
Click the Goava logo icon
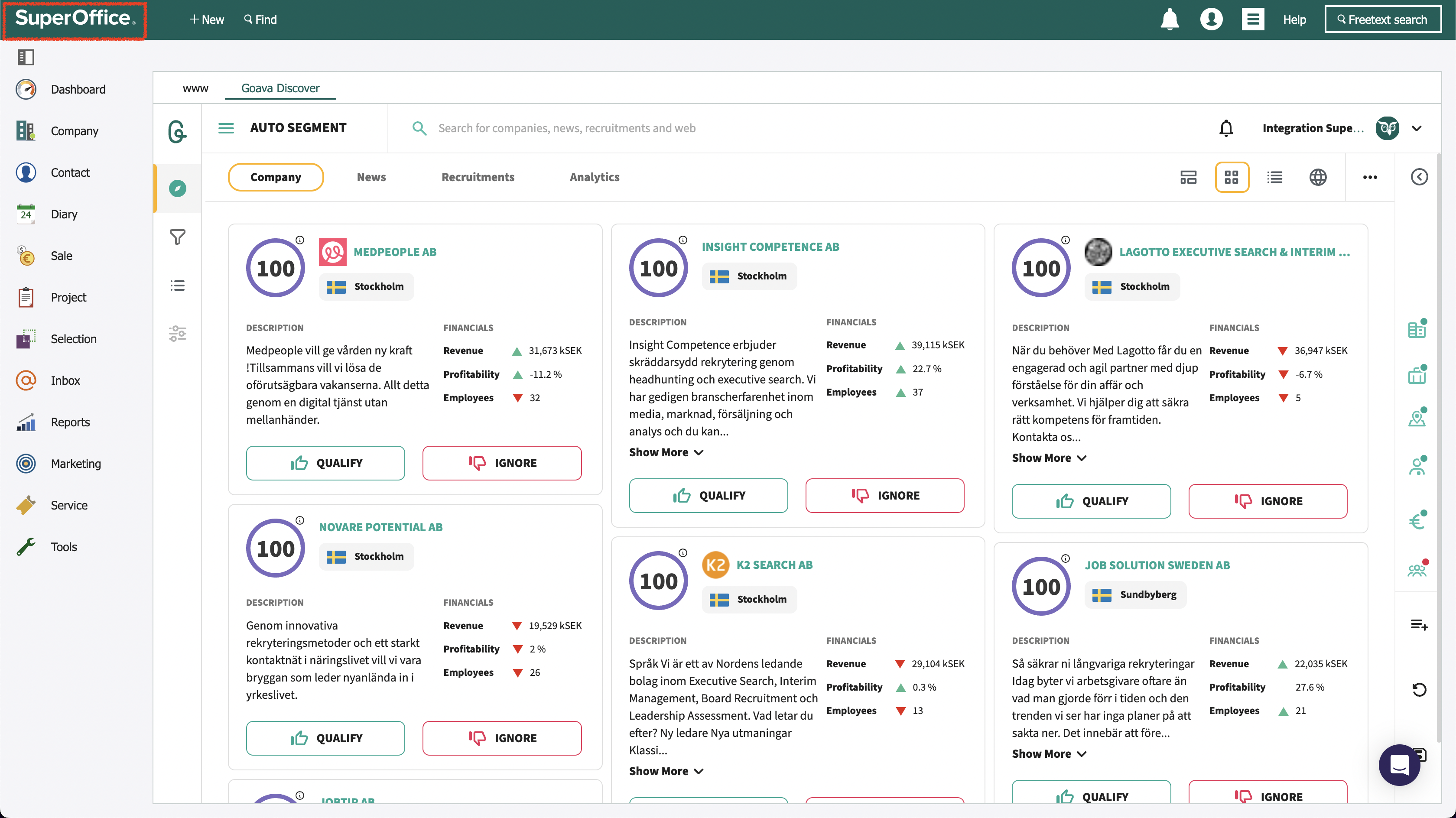(178, 131)
